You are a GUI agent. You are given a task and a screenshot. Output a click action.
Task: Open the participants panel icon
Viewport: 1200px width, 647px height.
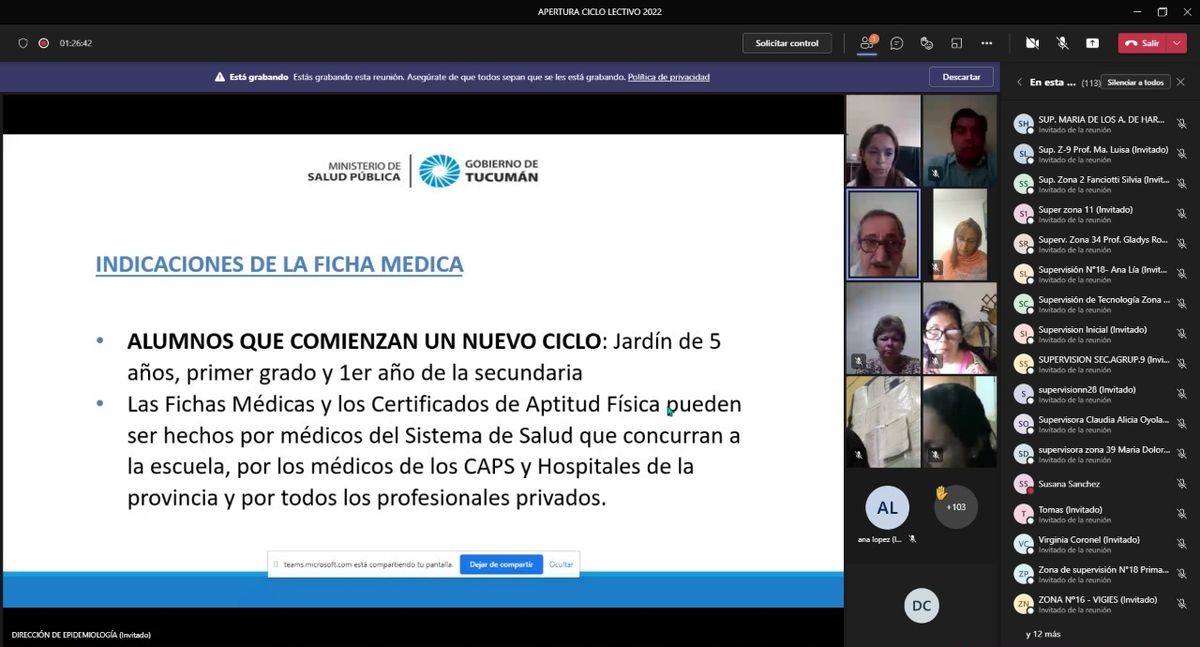pyautogui.click(x=868, y=43)
